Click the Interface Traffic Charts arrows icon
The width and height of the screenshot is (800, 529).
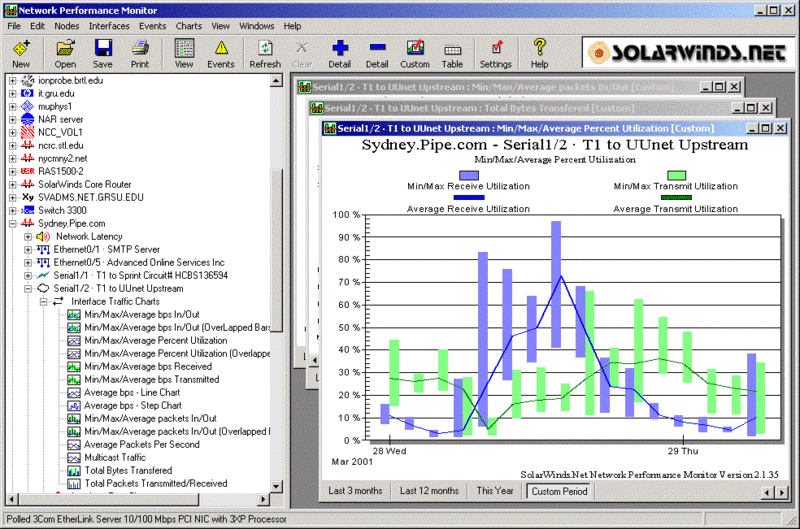[x=58, y=301]
